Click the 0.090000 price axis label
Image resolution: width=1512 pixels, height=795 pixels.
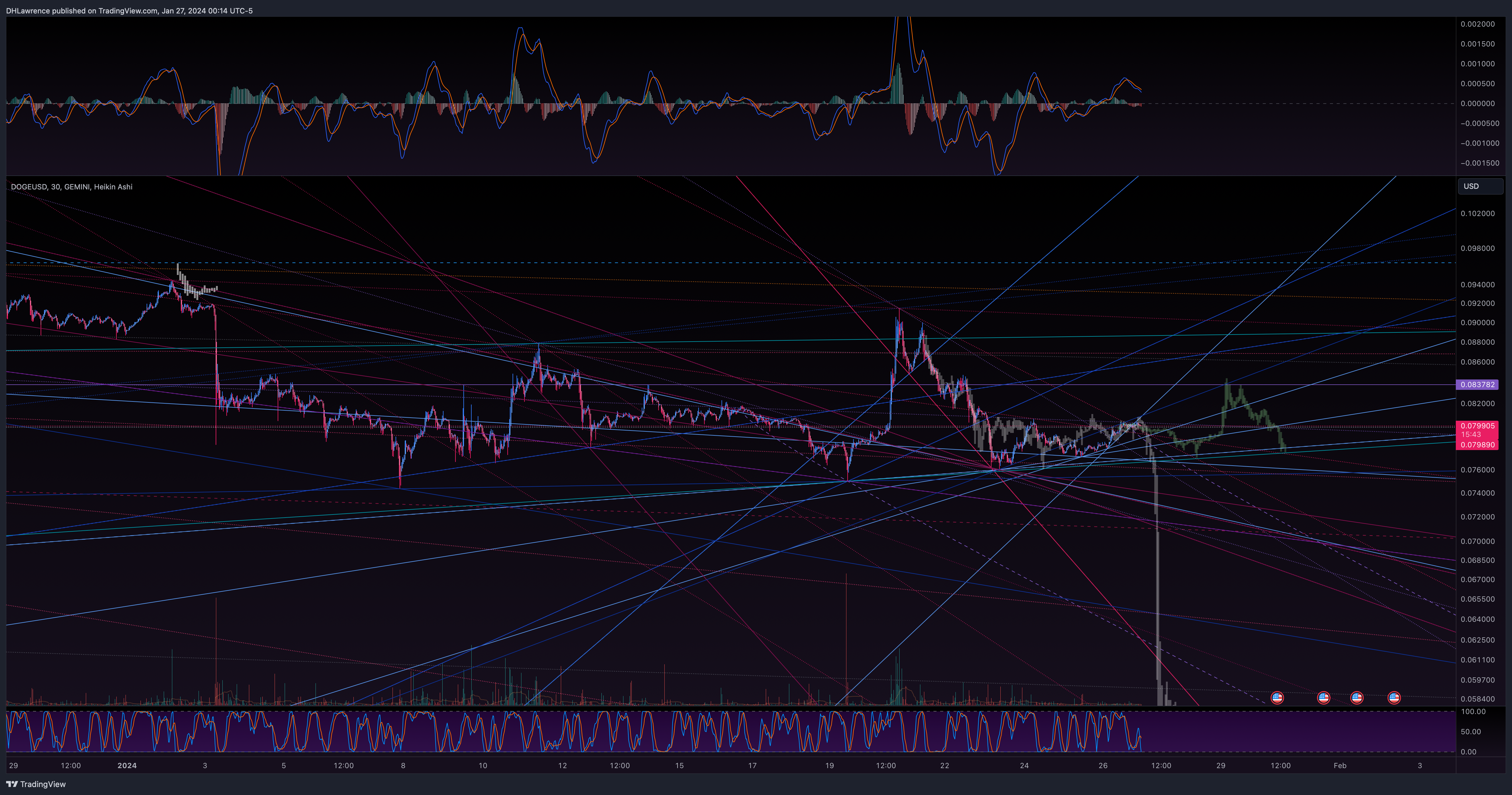pyautogui.click(x=1477, y=323)
